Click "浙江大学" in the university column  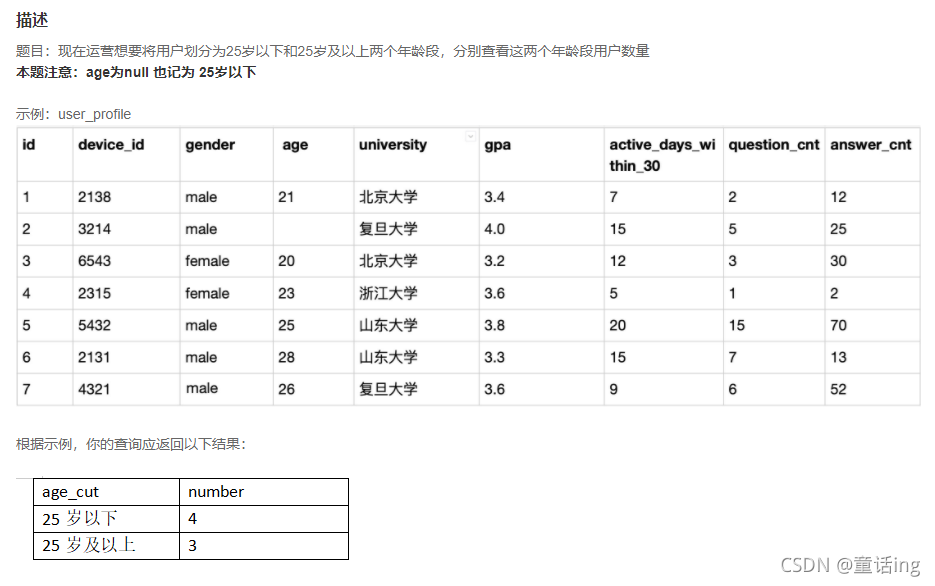pyautogui.click(x=388, y=293)
